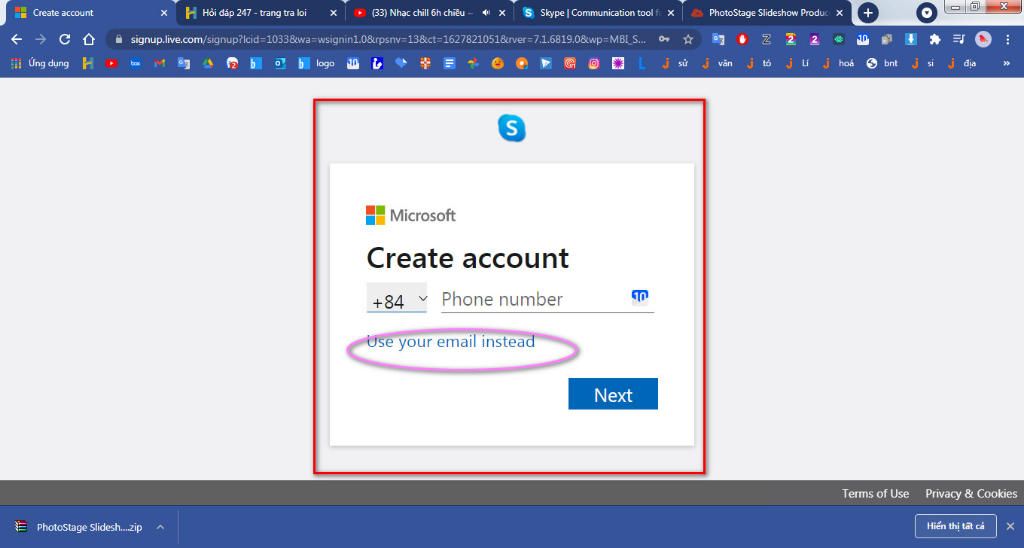Open saved passwords key icon in address bar
Image resolution: width=1024 pixels, height=548 pixels.
664,40
